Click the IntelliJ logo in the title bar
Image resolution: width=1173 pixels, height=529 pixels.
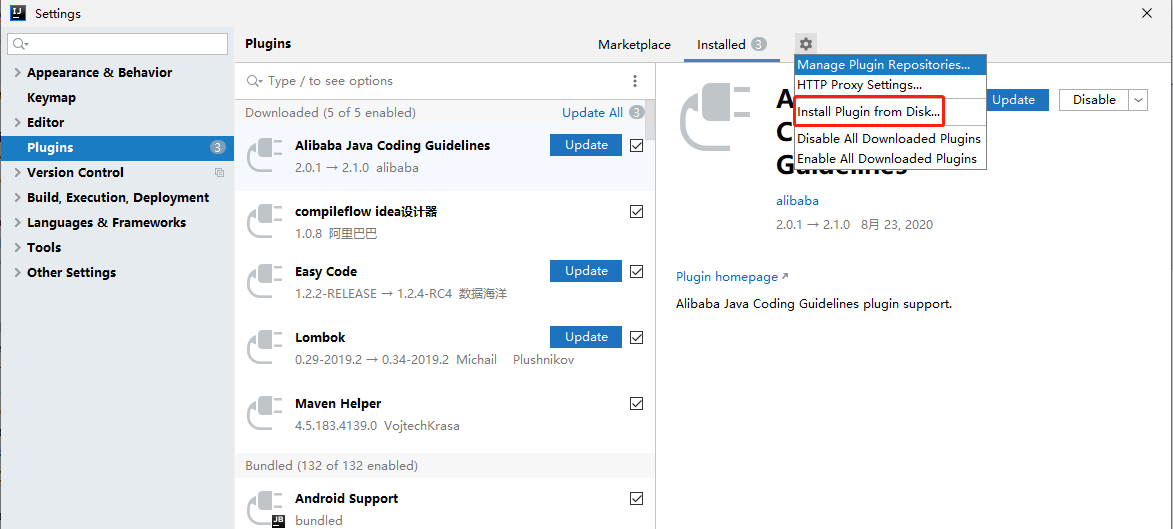[19, 13]
